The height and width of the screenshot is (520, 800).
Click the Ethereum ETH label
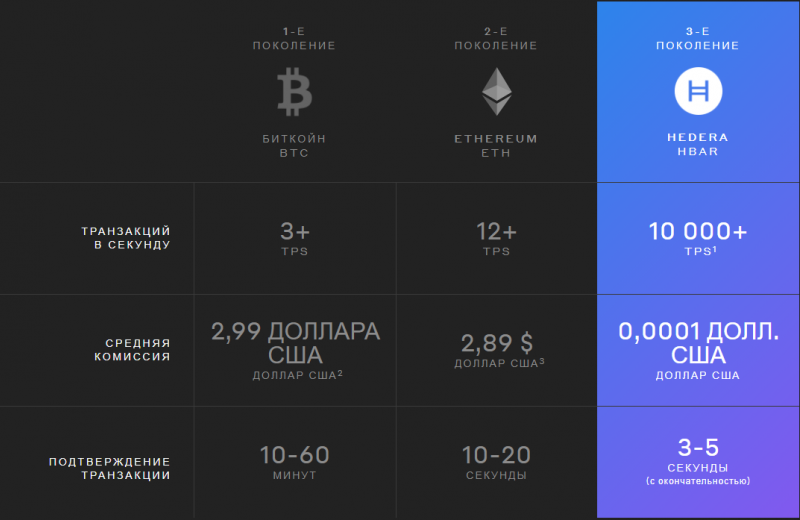point(496,145)
